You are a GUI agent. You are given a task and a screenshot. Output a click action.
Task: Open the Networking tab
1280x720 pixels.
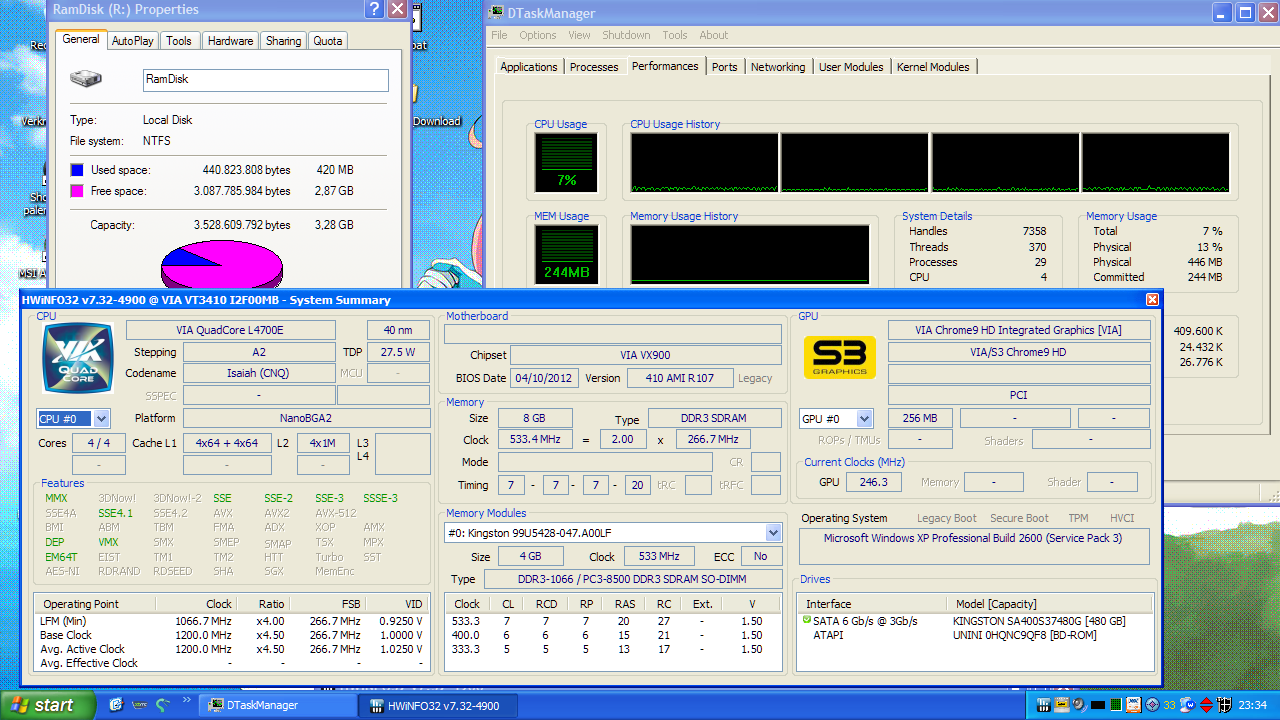tap(777, 67)
